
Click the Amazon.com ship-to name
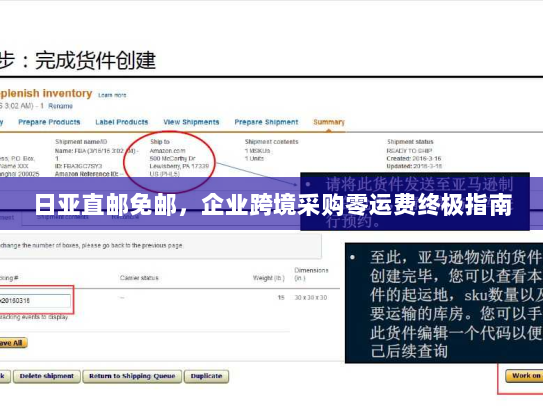(x=168, y=151)
